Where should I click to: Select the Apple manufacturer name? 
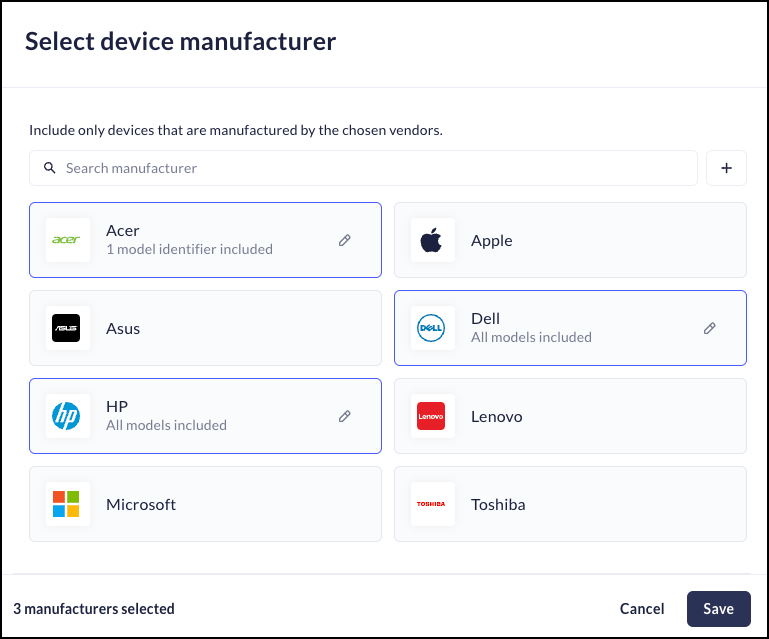492,241
